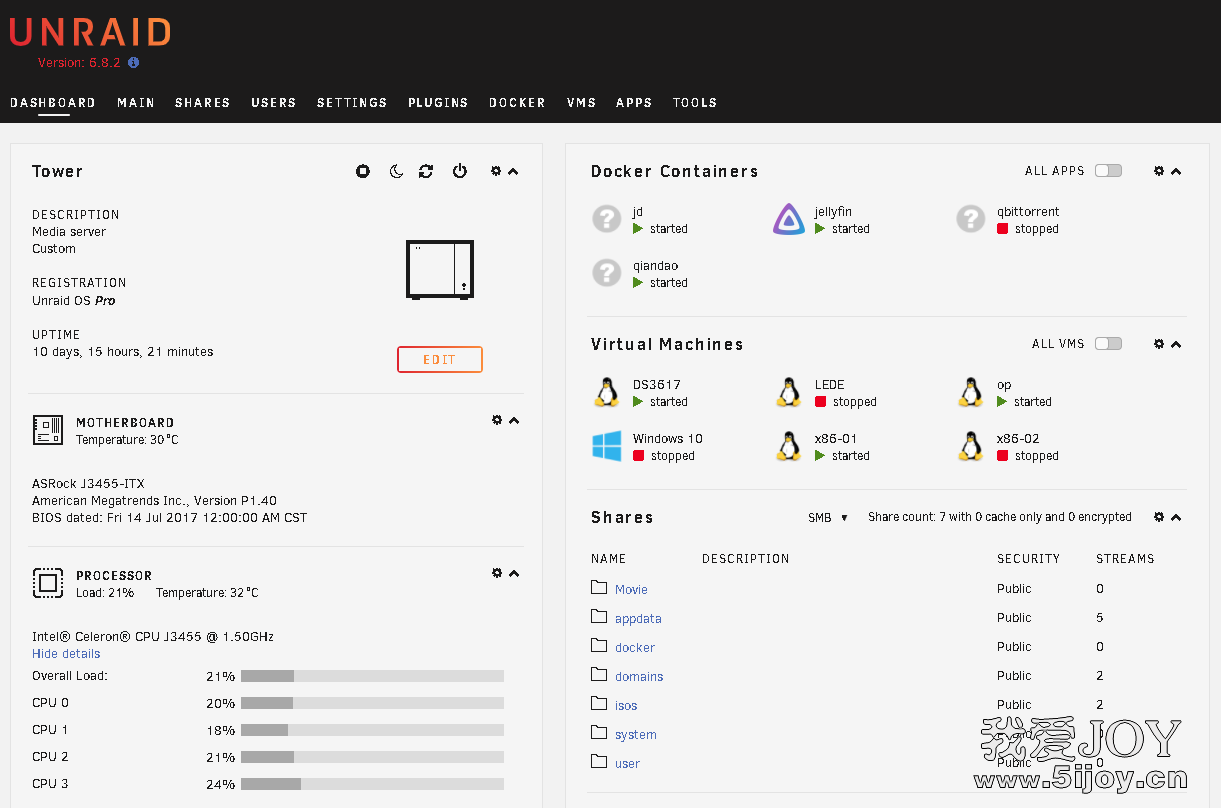This screenshot has height=808, width=1221.
Task: Click the DS3617 penguin icon
Action: pos(607,392)
